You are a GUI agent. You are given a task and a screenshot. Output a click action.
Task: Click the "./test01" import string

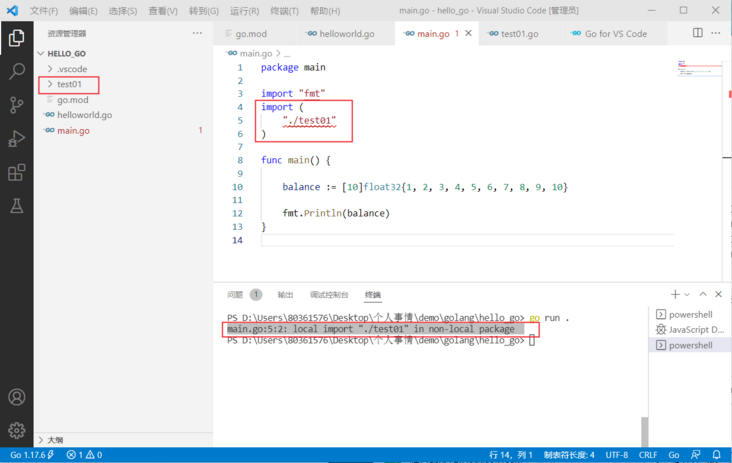pos(309,120)
